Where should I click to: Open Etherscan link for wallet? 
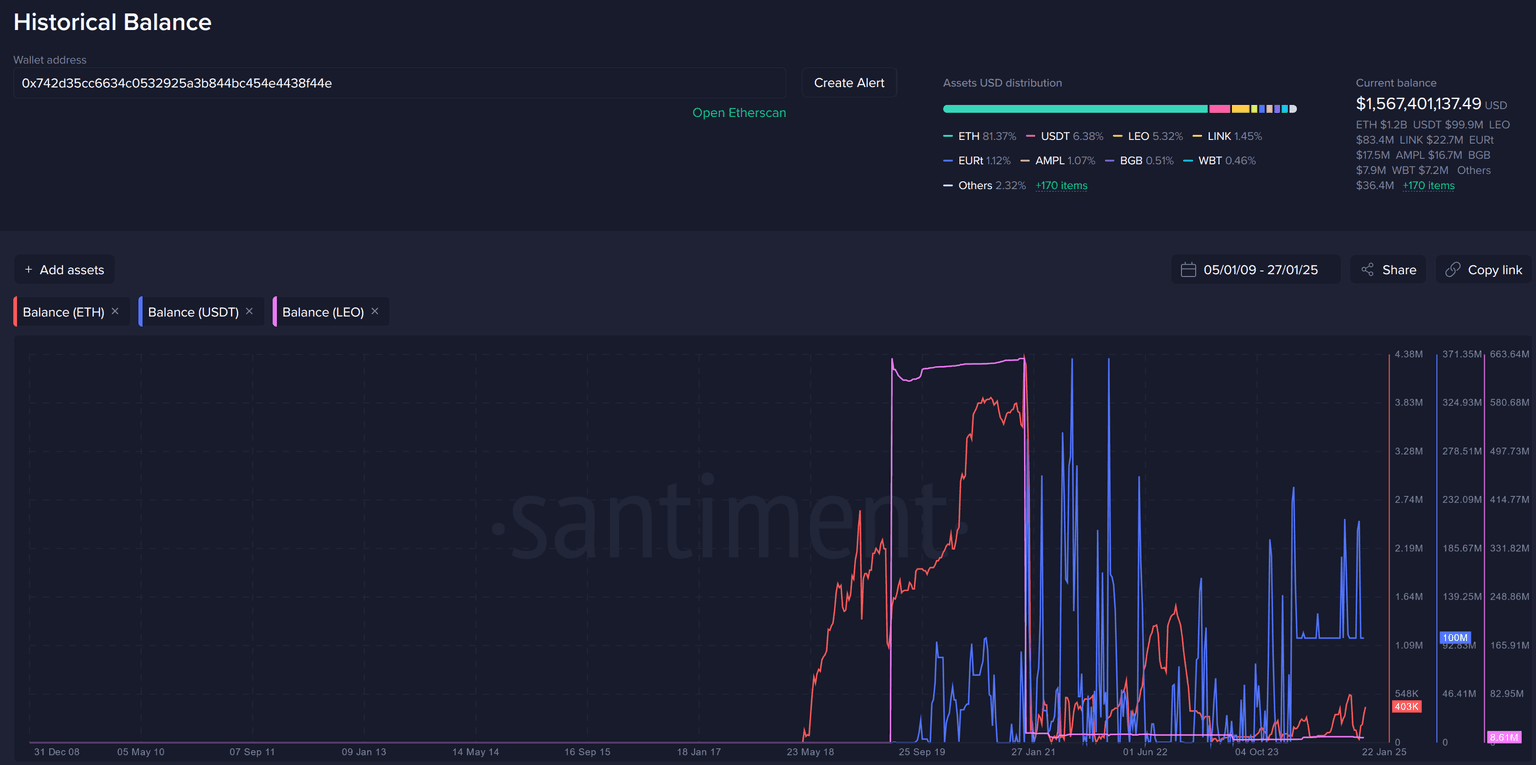click(x=739, y=113)
